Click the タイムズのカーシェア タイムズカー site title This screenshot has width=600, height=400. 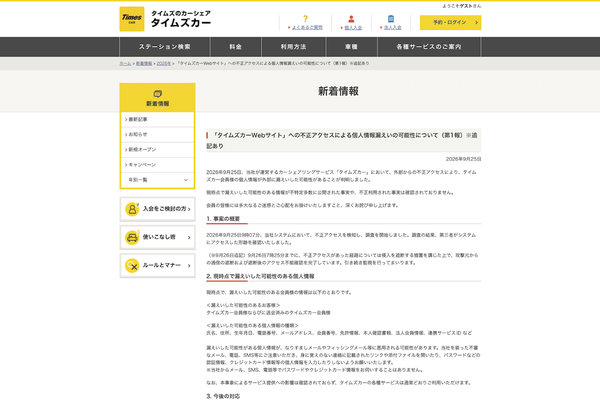[181, 19]
